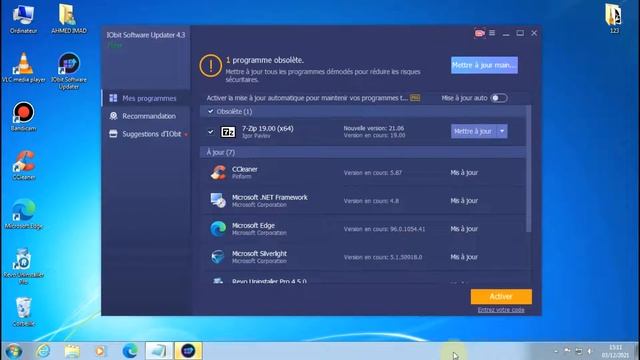Select the Corbeille recycle bin icon
This screenshot has width=640, height=360.
tap(23, 312)
